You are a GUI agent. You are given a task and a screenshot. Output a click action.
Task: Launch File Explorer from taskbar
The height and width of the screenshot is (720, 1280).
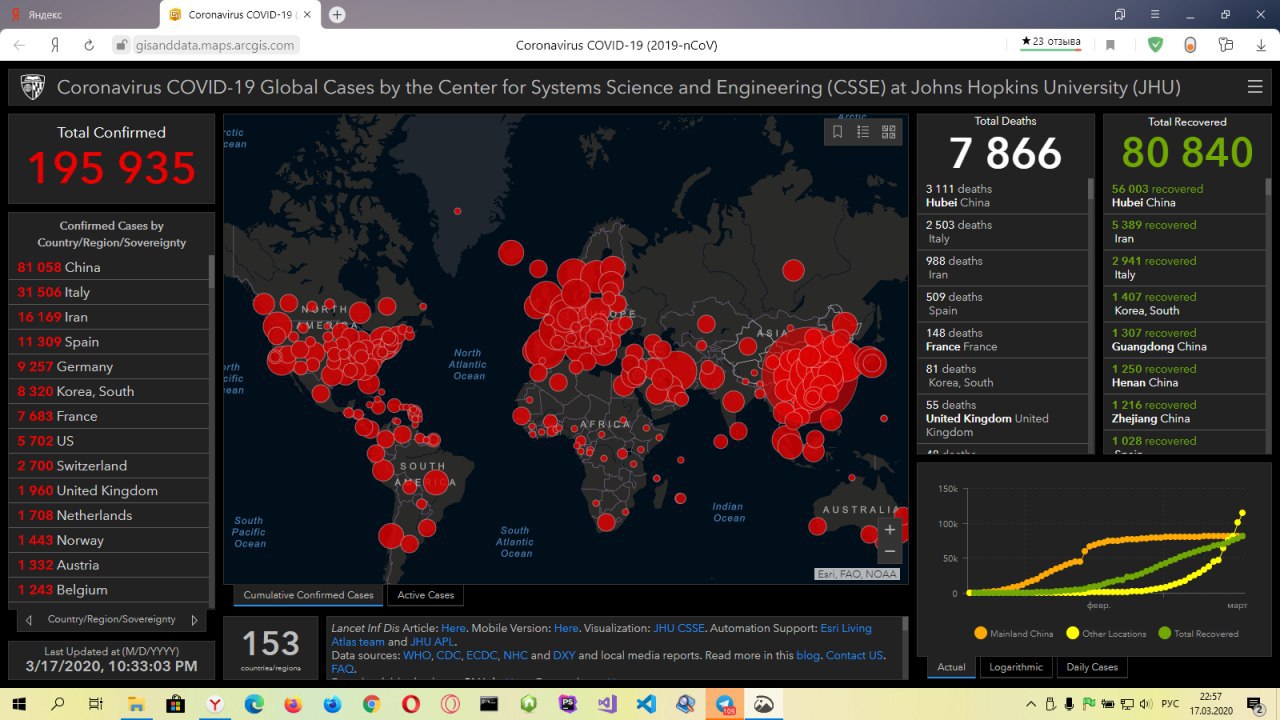(x=136, y=704)
